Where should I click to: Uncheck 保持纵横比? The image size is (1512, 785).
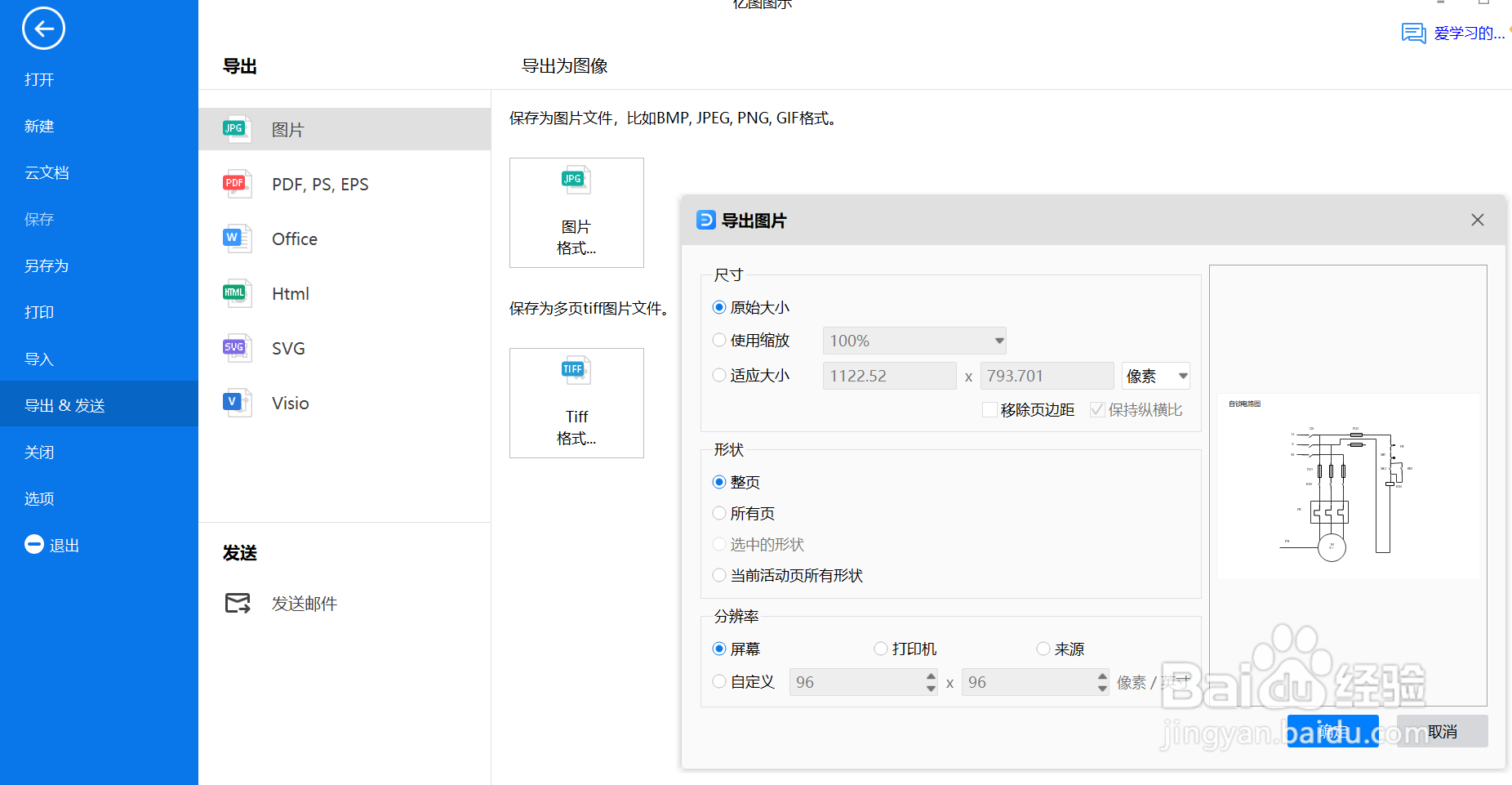tap(1097, 409)
